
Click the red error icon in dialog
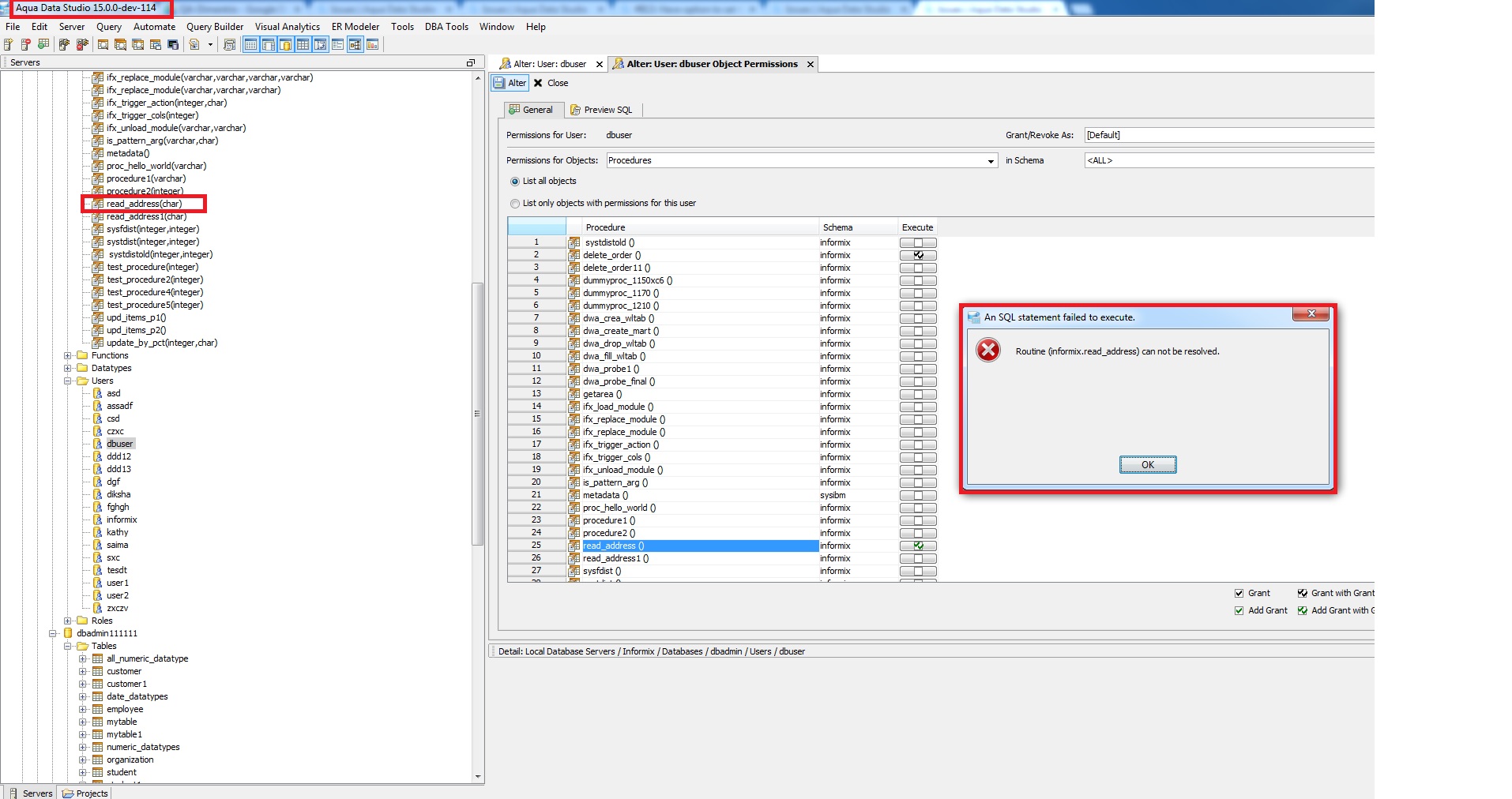pyautogui.click(x=987, y=350)
